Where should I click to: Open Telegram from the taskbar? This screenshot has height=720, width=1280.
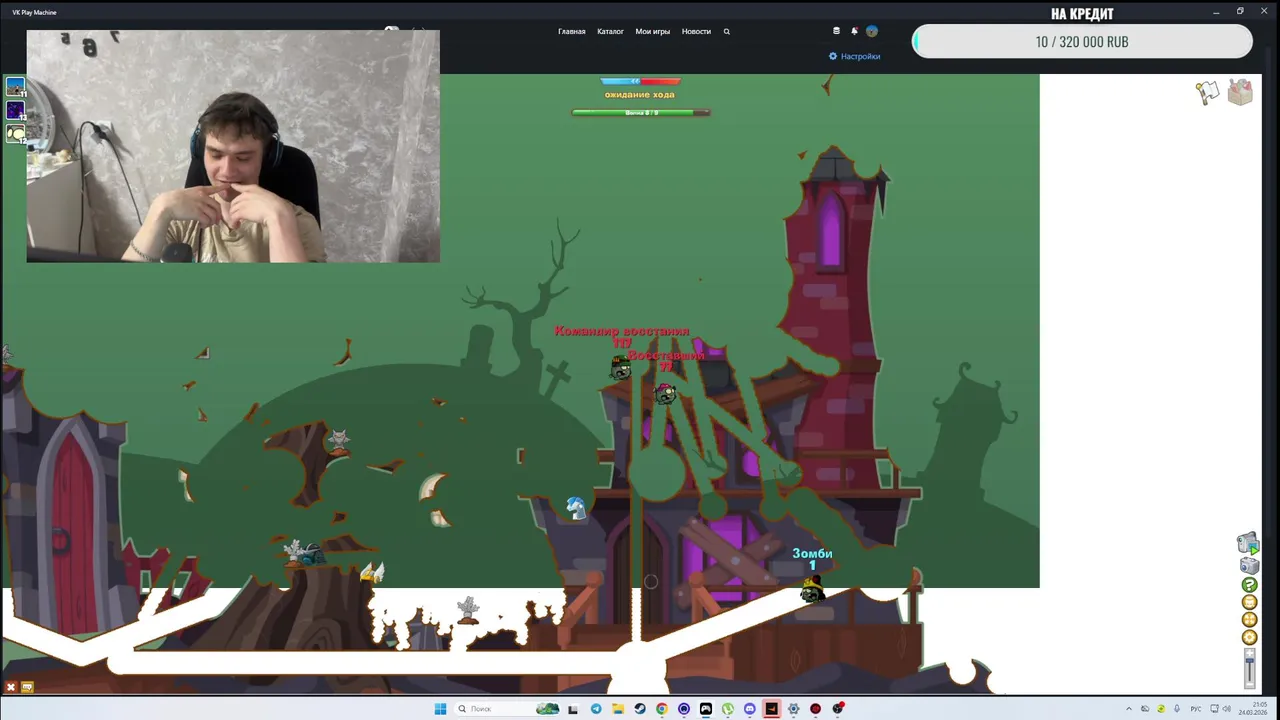[x=596, y=709]
